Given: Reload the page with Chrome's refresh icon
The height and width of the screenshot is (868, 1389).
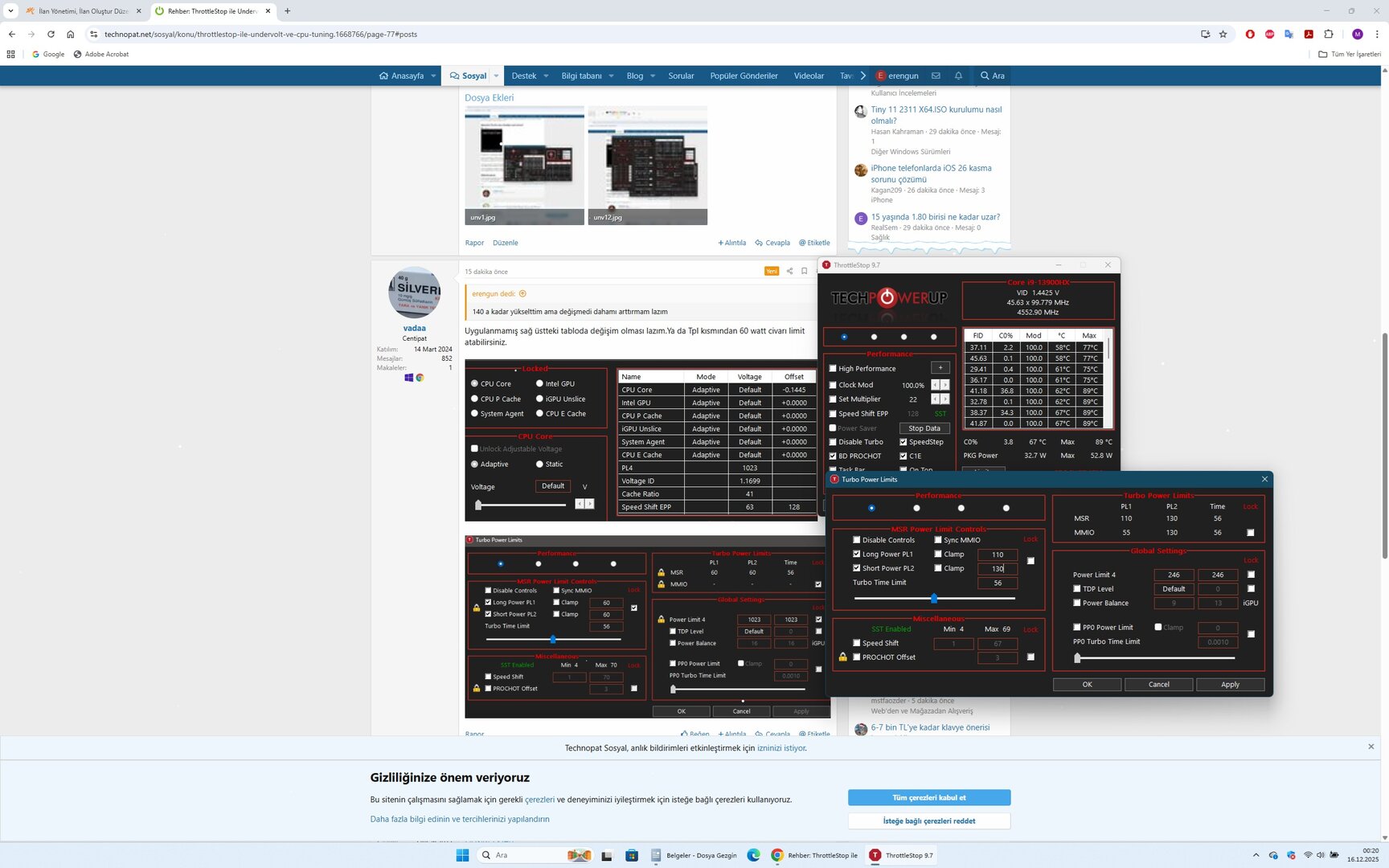Looking at the screenshot, I should click(51, 35).
